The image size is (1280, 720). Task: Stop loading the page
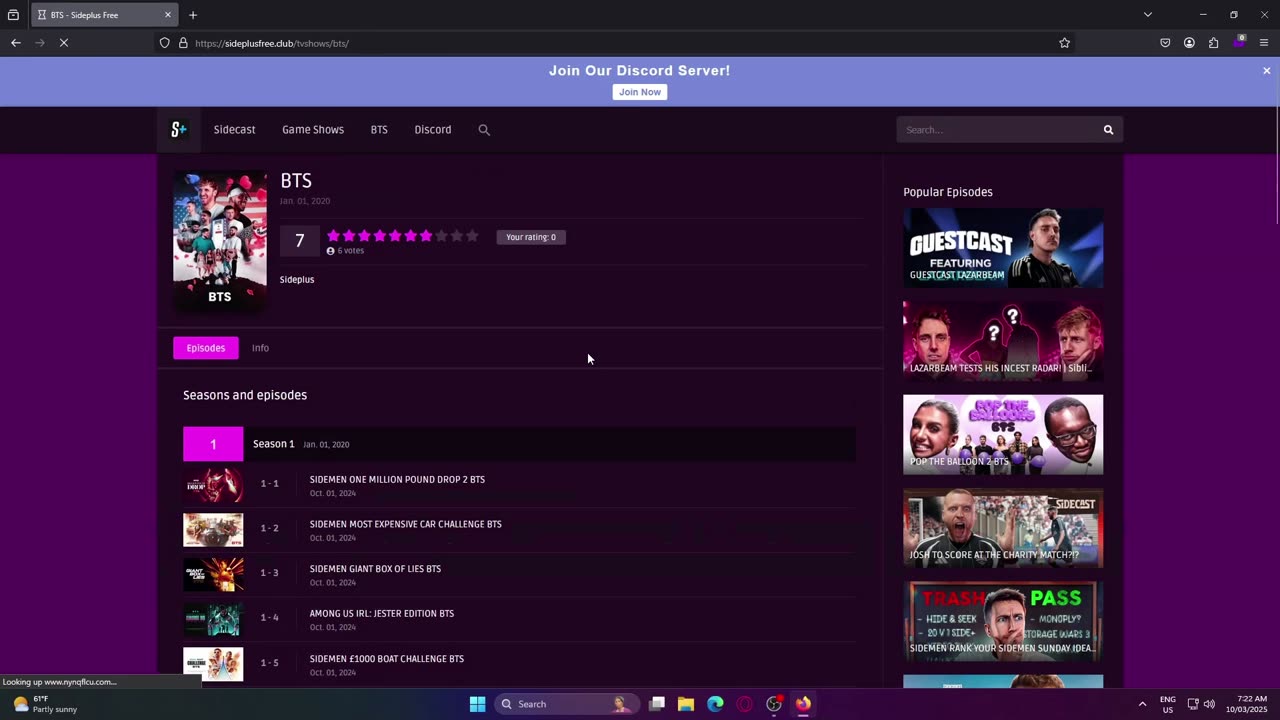pyautogui.click(x=64, y=43)
